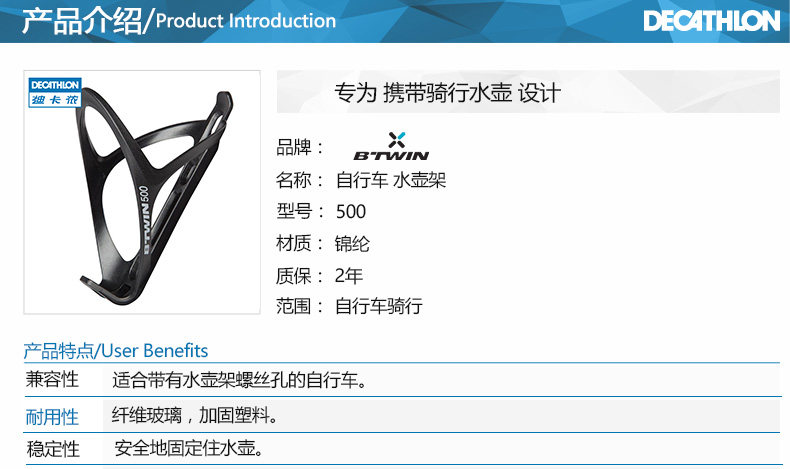Click the 兼容性 row label
The height and width of the screenshot is (469, 790).
click(52, 379)
